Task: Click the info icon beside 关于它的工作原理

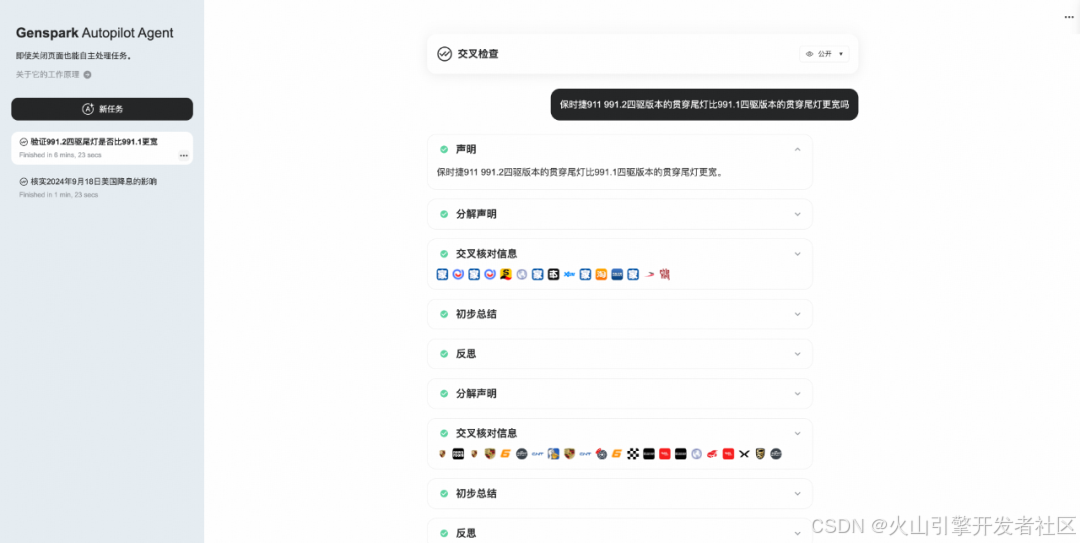Action: click(87, 74)
